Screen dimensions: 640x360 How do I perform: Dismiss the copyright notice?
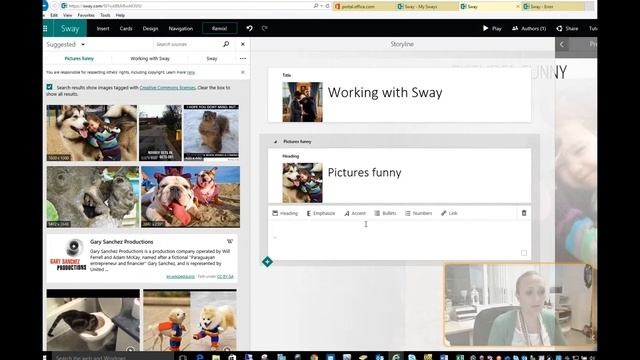pyautogui.click(x=243, y=72)
